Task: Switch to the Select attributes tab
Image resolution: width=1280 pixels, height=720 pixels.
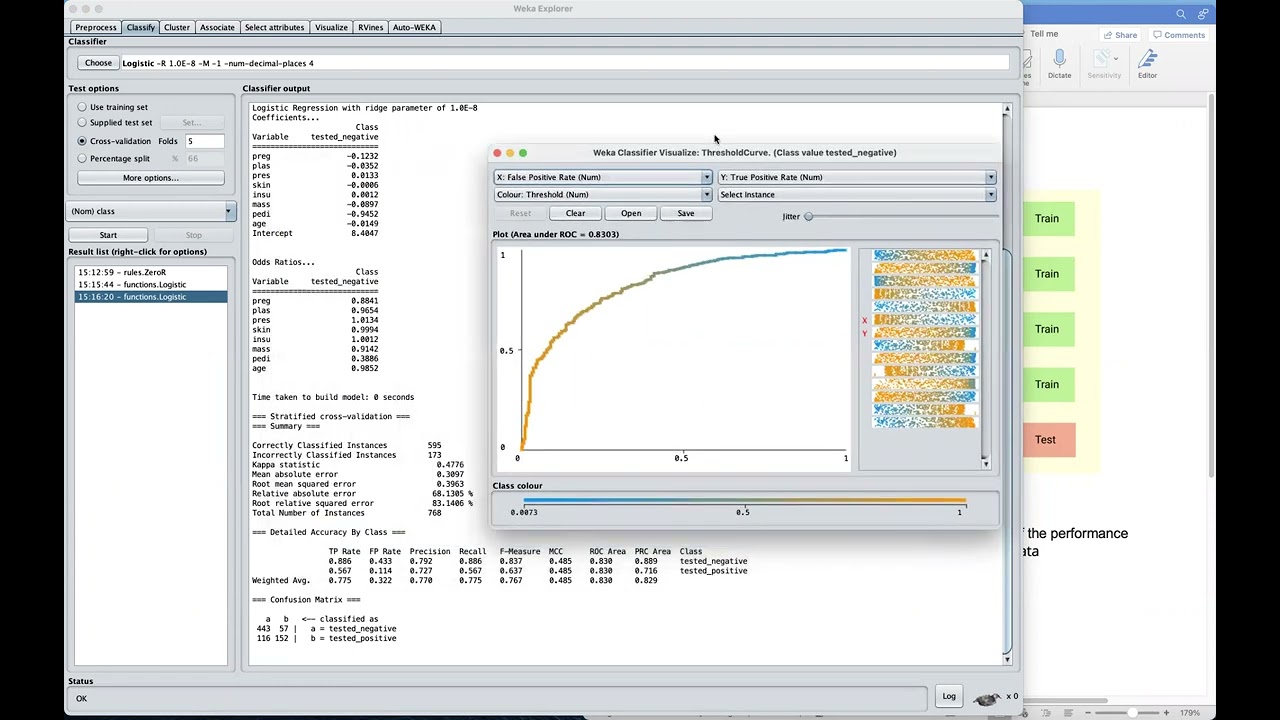Action: [x=274, y=27]
